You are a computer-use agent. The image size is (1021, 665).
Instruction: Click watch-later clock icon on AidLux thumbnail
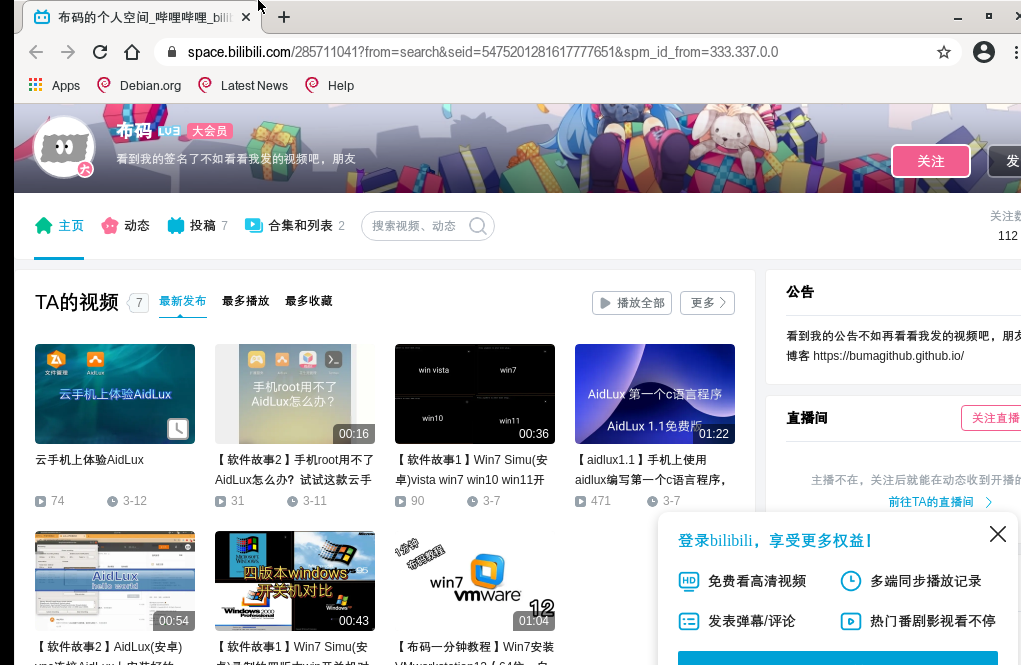(178, 429)
